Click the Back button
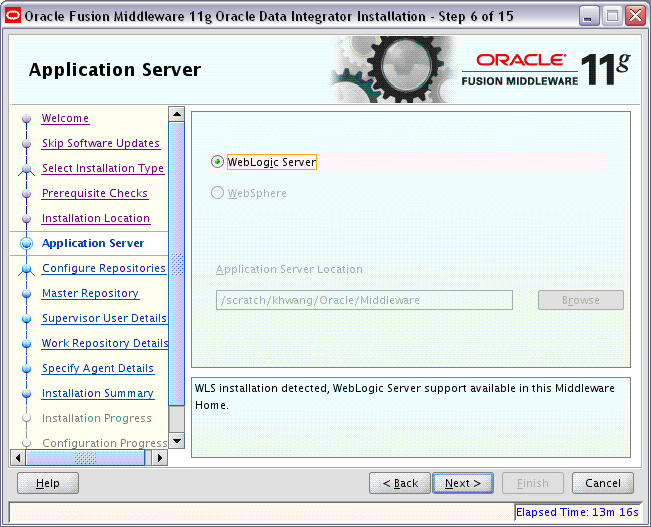The width and height of the screenshot is (651, 527). point(400,483)
